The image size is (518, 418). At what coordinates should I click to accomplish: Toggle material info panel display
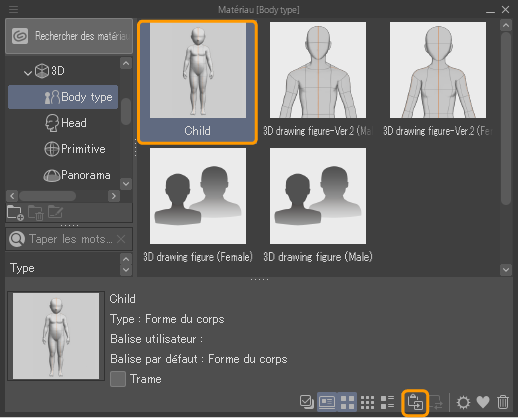click(x=327, y=402)
